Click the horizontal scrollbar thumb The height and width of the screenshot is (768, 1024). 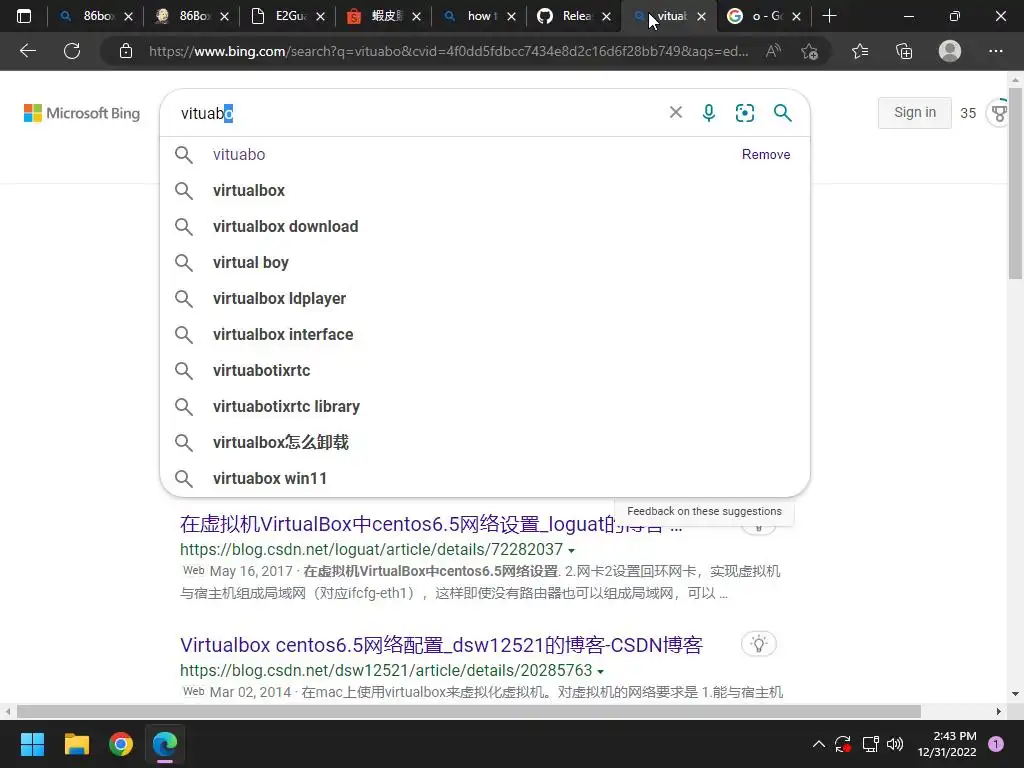click(x=468, y=711)
